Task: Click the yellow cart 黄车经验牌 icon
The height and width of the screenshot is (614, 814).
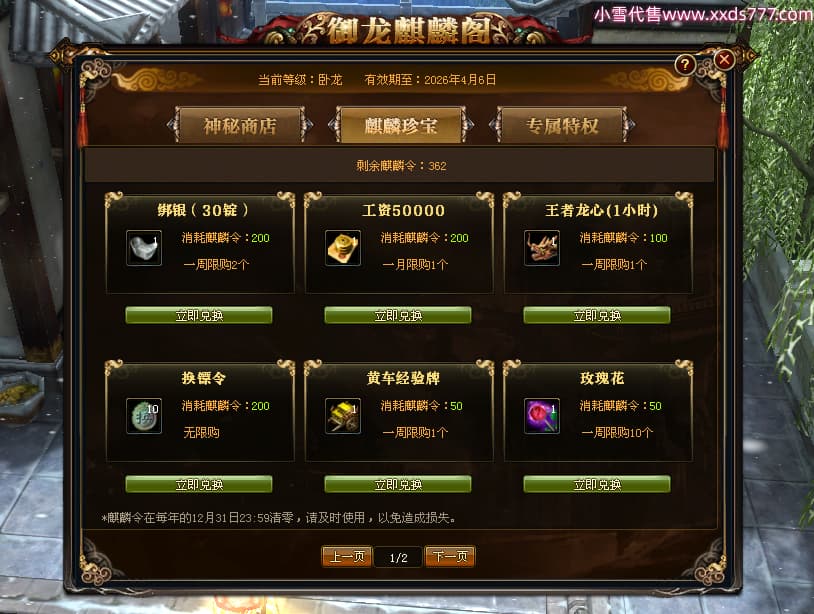Action: tap(343, 416)
